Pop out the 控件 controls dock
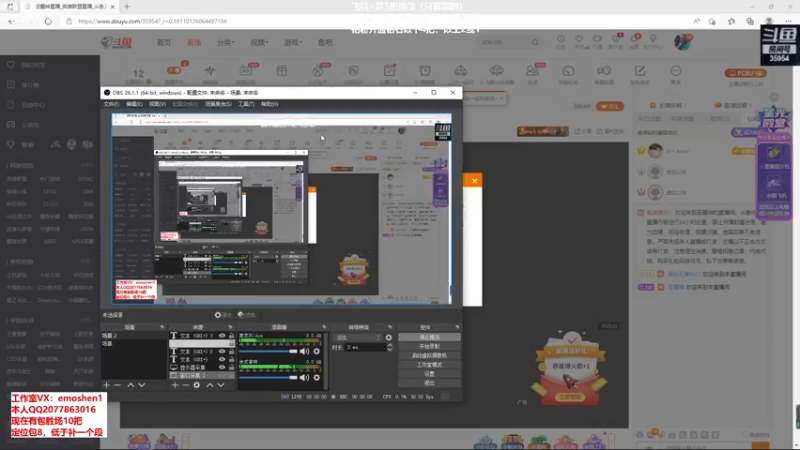 click(x=457, y=327)
